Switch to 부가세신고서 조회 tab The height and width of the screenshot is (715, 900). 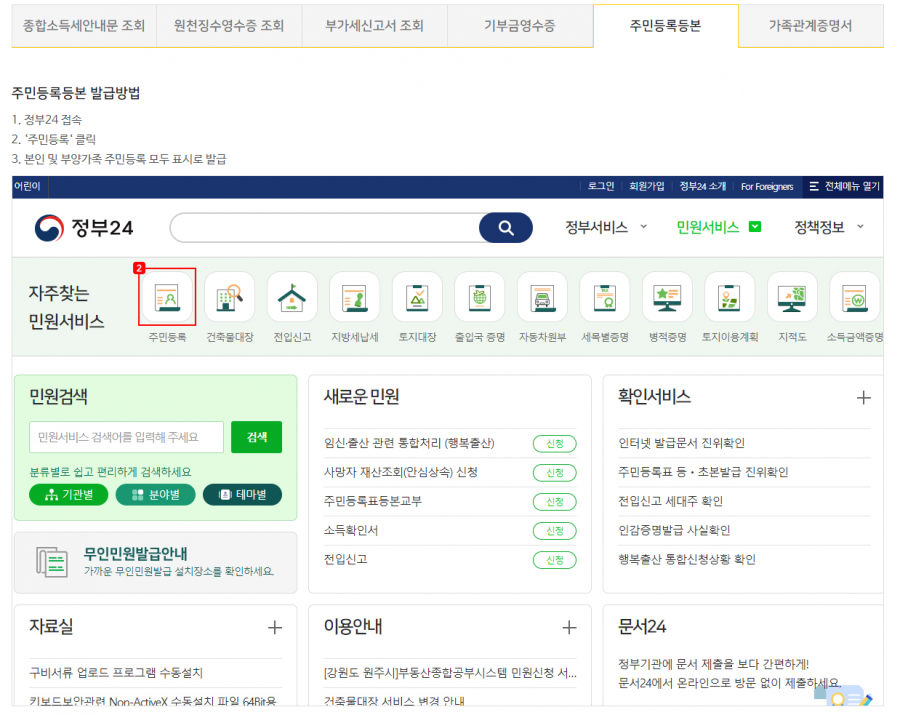pyautogui.click(x=374, y=26)
